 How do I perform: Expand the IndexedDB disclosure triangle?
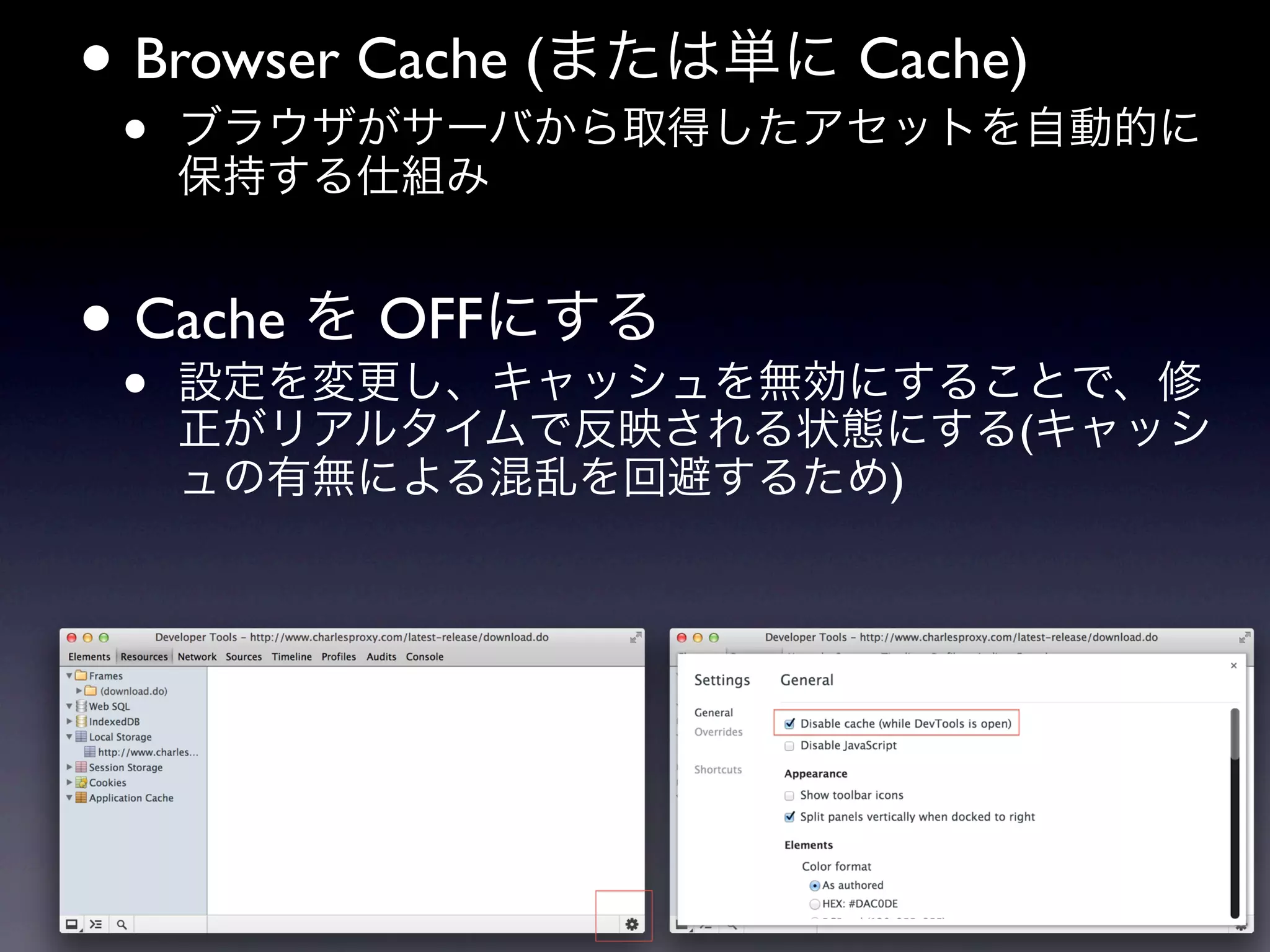(x=69, y=721)
